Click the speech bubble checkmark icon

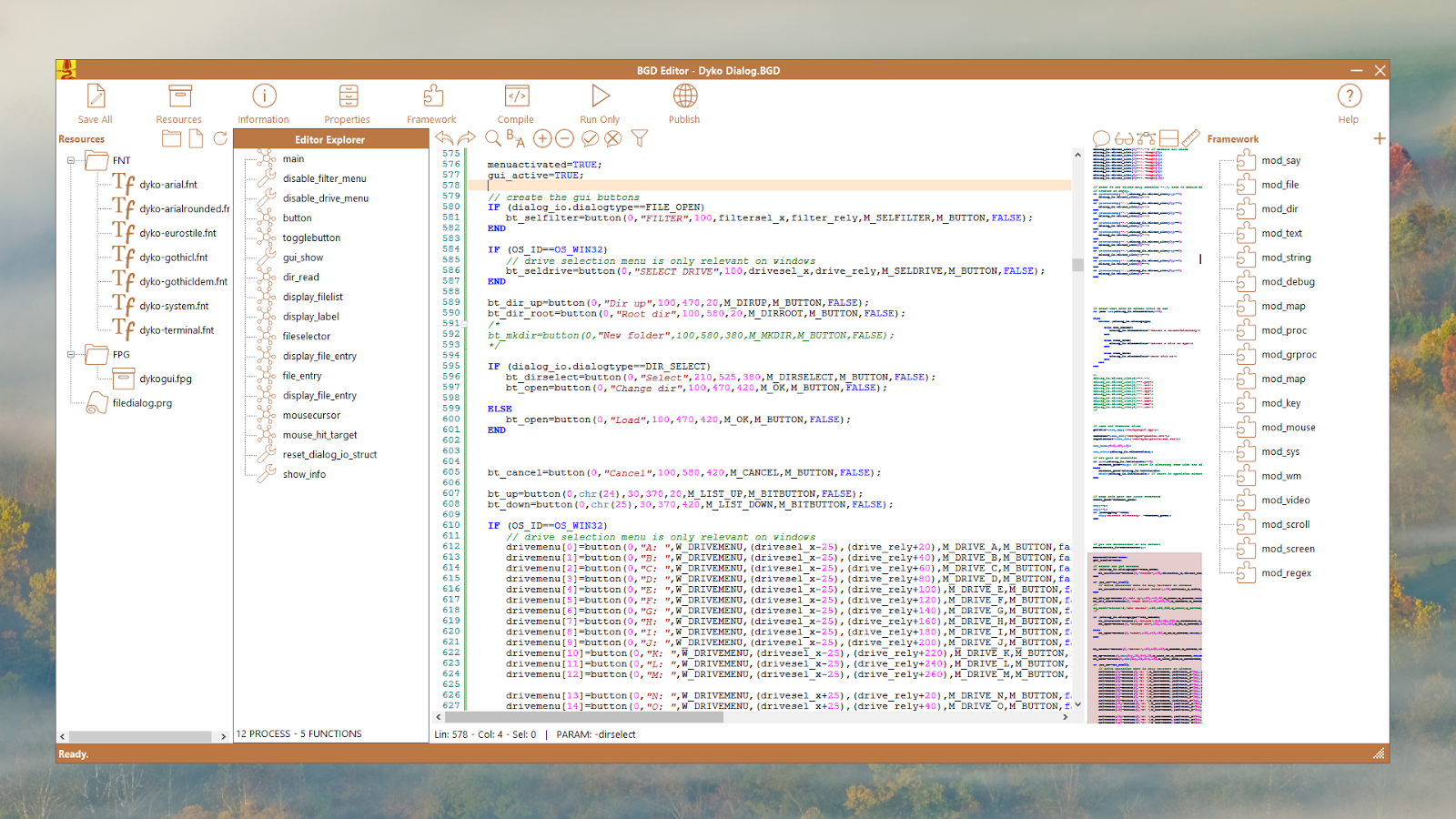click(590, 138)
